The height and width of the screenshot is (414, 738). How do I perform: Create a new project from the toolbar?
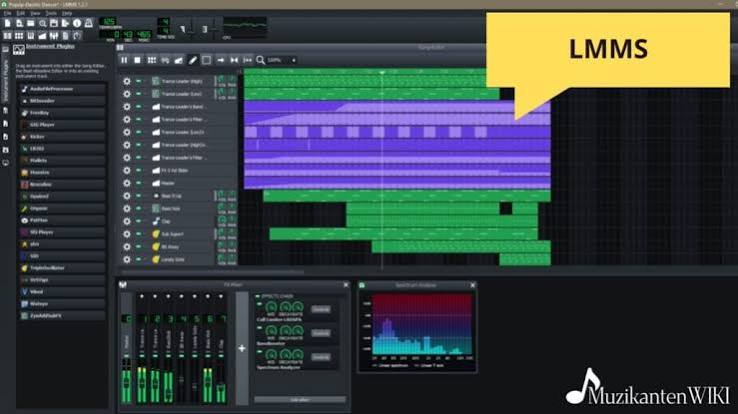point(8,23)
